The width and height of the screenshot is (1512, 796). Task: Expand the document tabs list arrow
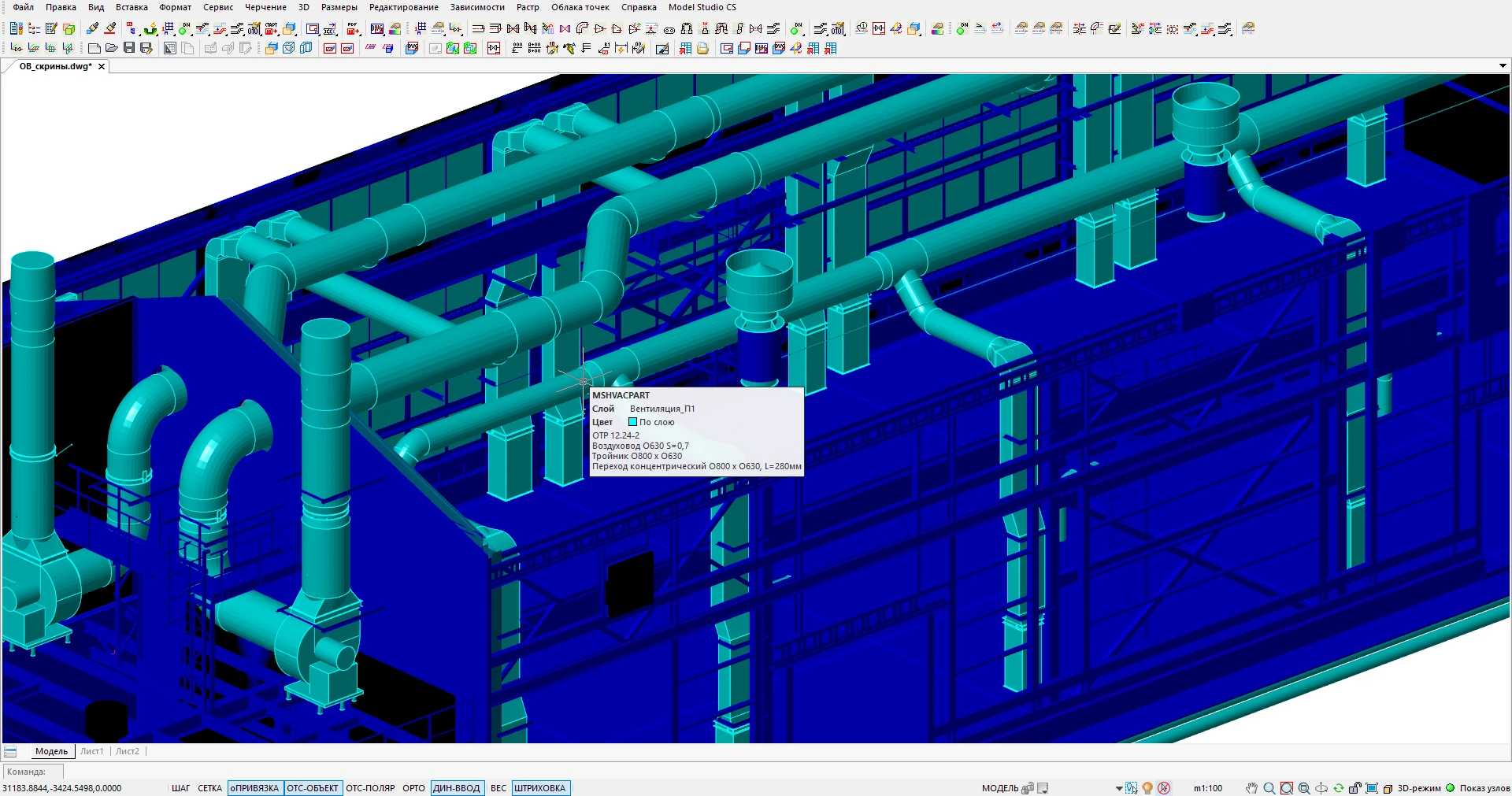(1502, 66)
